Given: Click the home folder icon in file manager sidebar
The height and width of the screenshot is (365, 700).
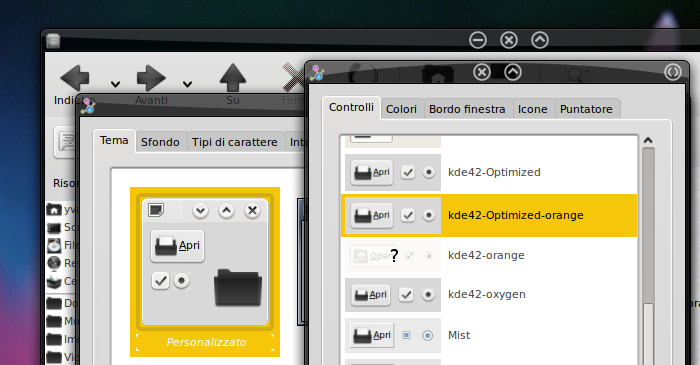Looking at the screenshot, I should pos(54,209).
